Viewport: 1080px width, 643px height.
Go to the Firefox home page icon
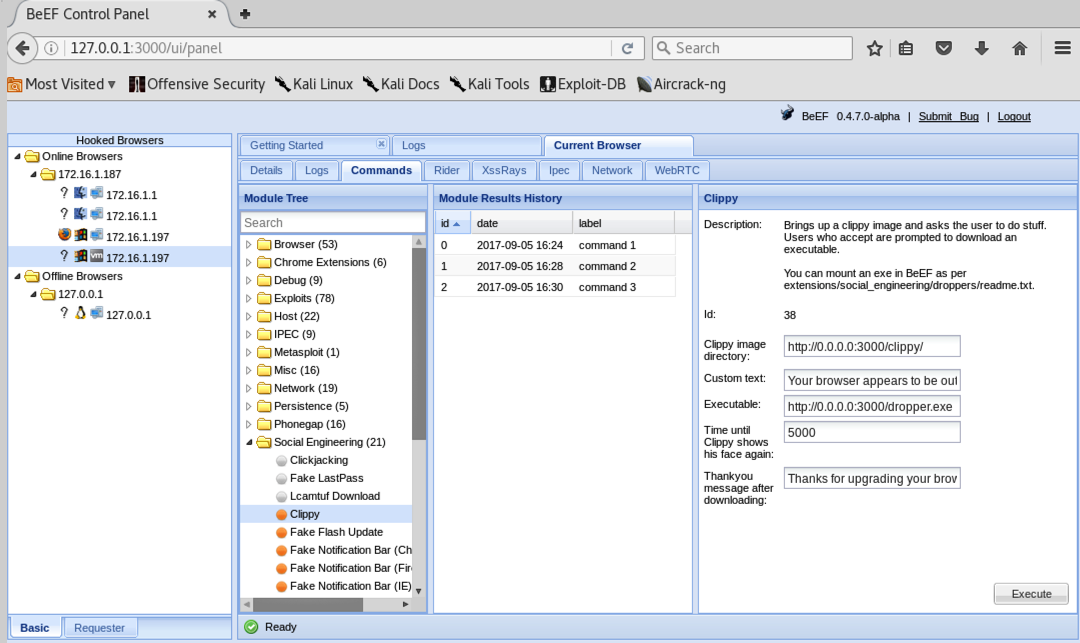click(x=1019, y=48)
